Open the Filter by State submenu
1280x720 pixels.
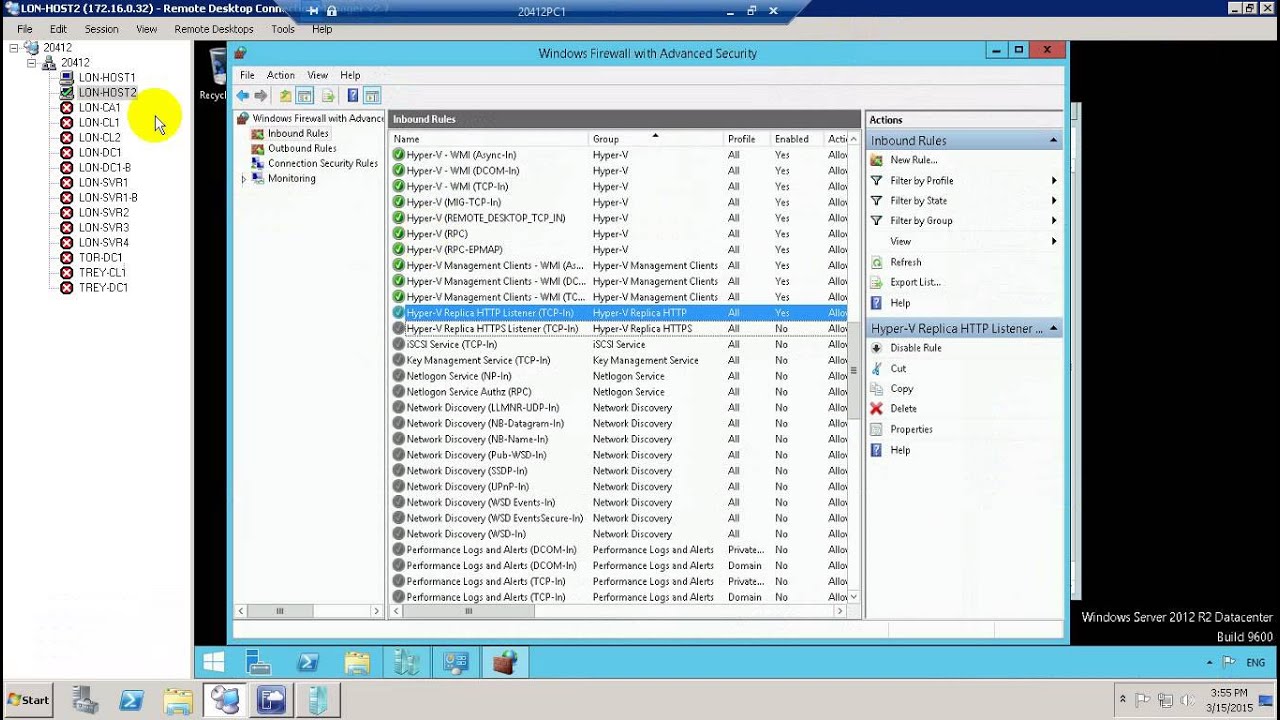tap(964, 201)
